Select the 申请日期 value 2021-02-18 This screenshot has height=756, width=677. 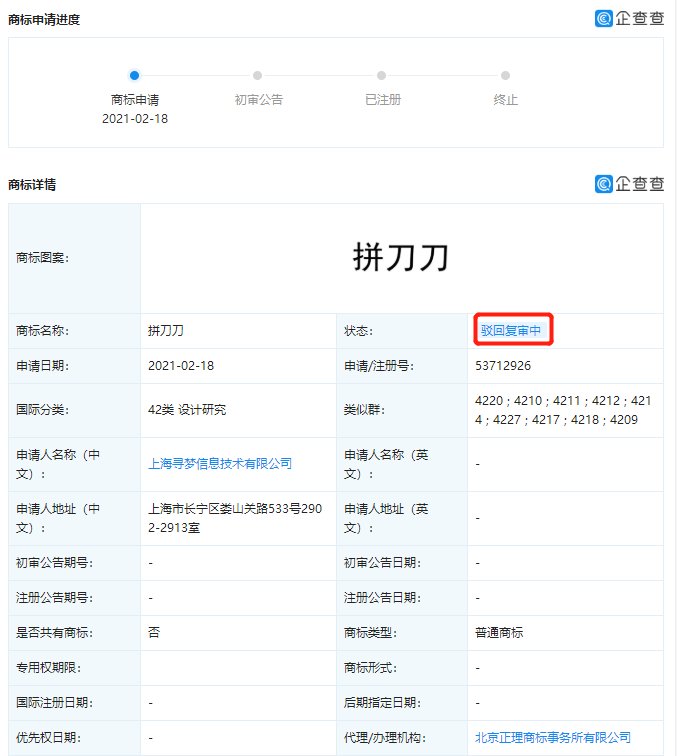[x=181, y=365]
